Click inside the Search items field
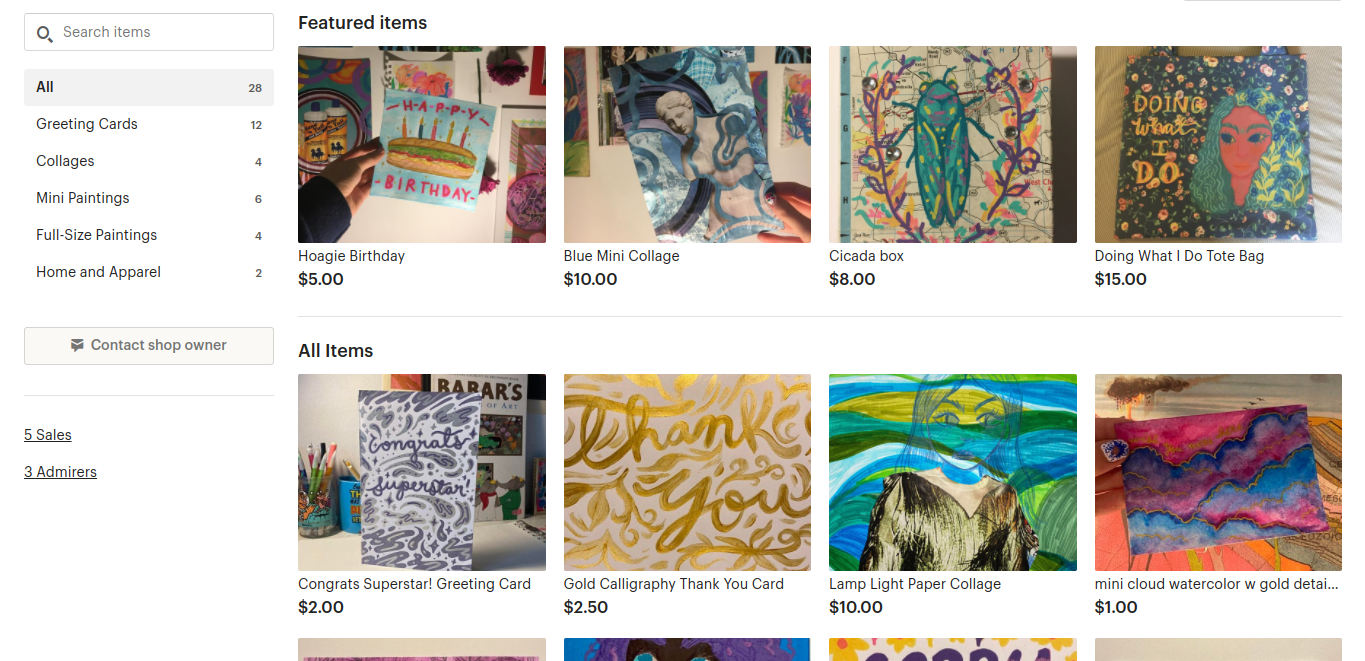 click(x=160, y=32)
